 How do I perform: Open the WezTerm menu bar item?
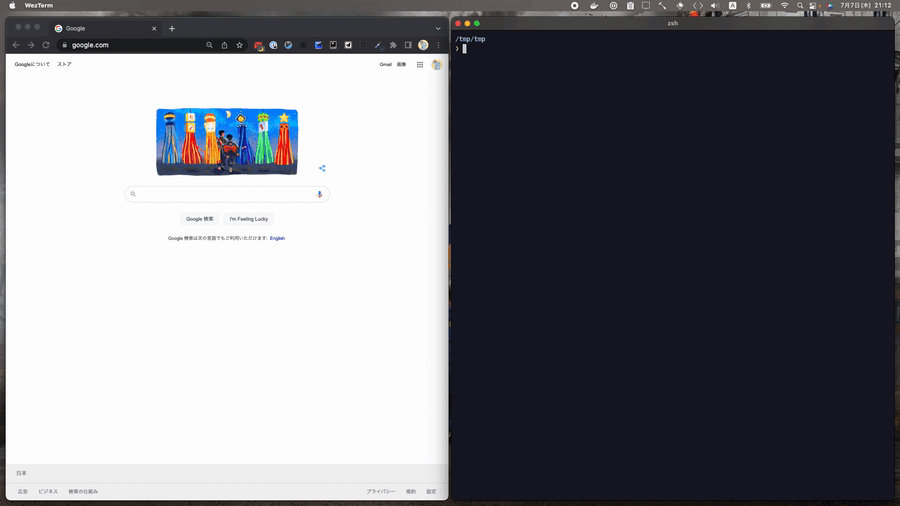38,5
